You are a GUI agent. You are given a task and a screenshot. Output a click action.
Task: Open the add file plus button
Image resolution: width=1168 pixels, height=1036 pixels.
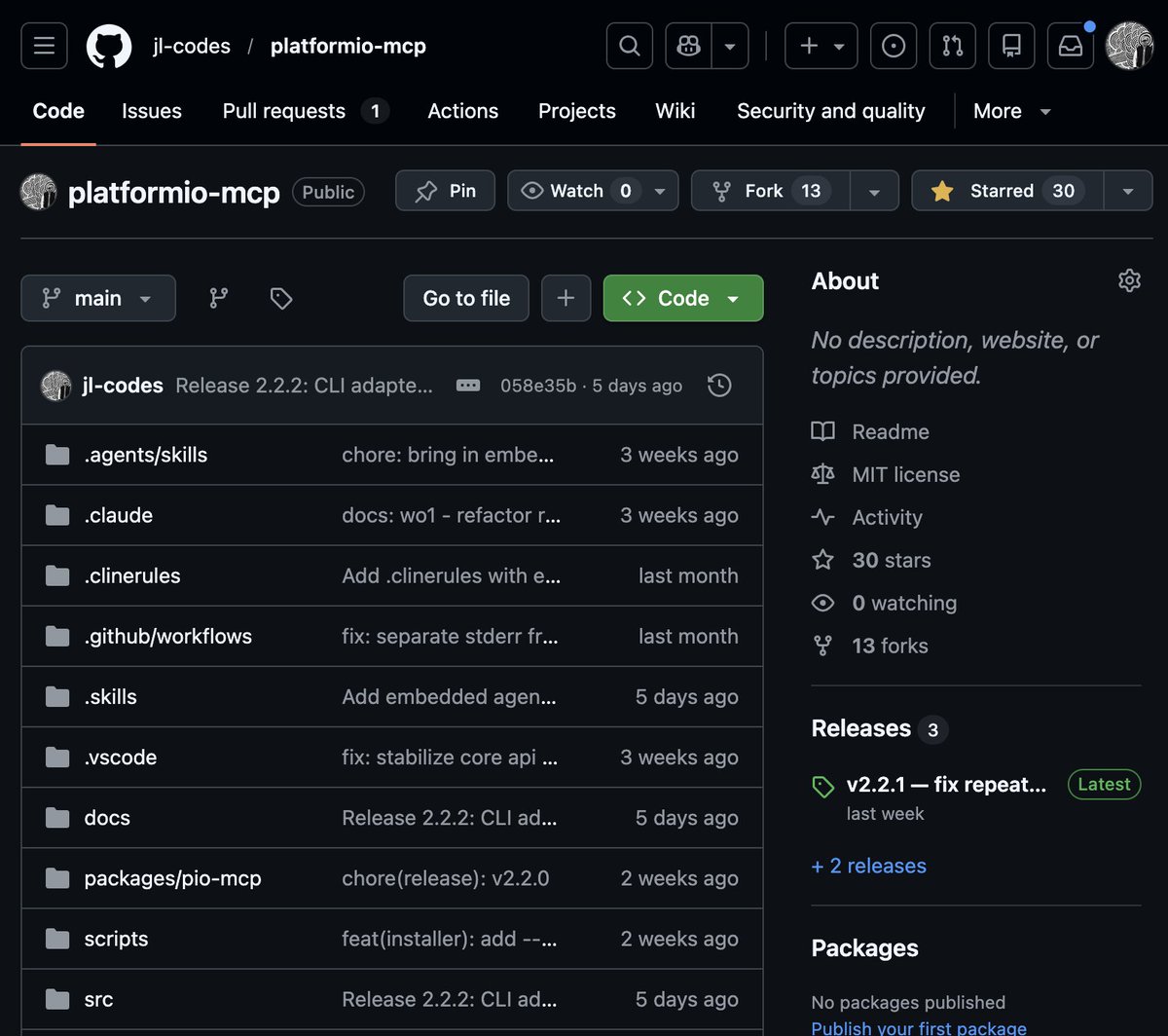point(566,298)
